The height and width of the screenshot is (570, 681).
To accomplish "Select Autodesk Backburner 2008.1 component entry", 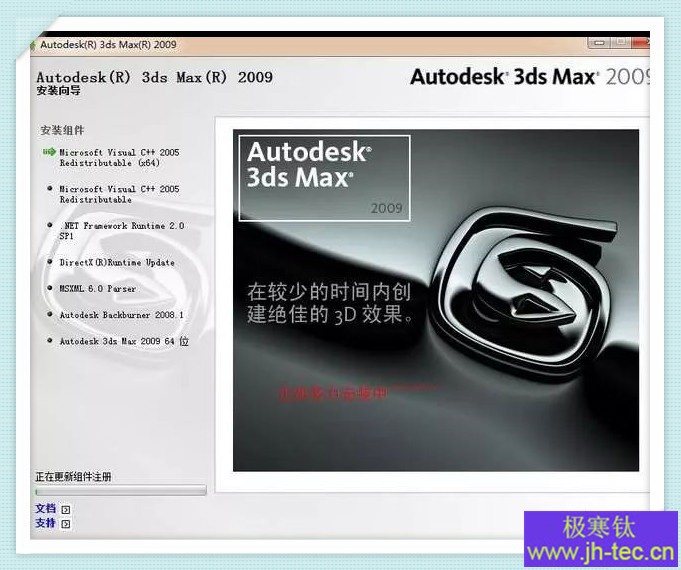I will (x=121, y=315).
